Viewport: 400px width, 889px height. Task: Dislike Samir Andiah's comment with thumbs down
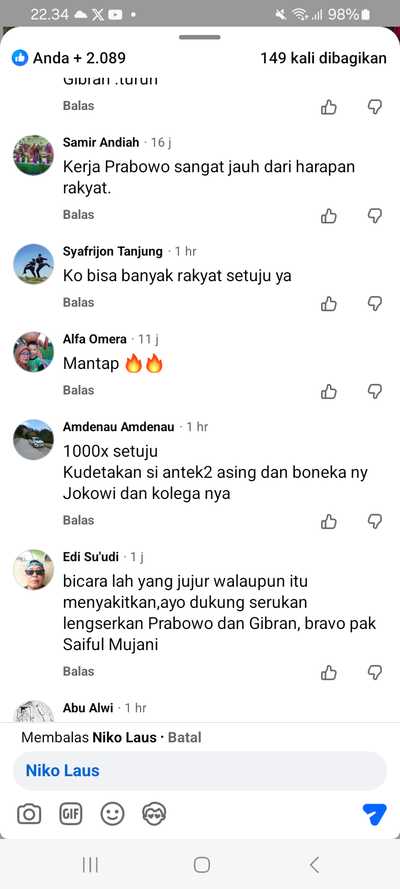pos(375,216)
